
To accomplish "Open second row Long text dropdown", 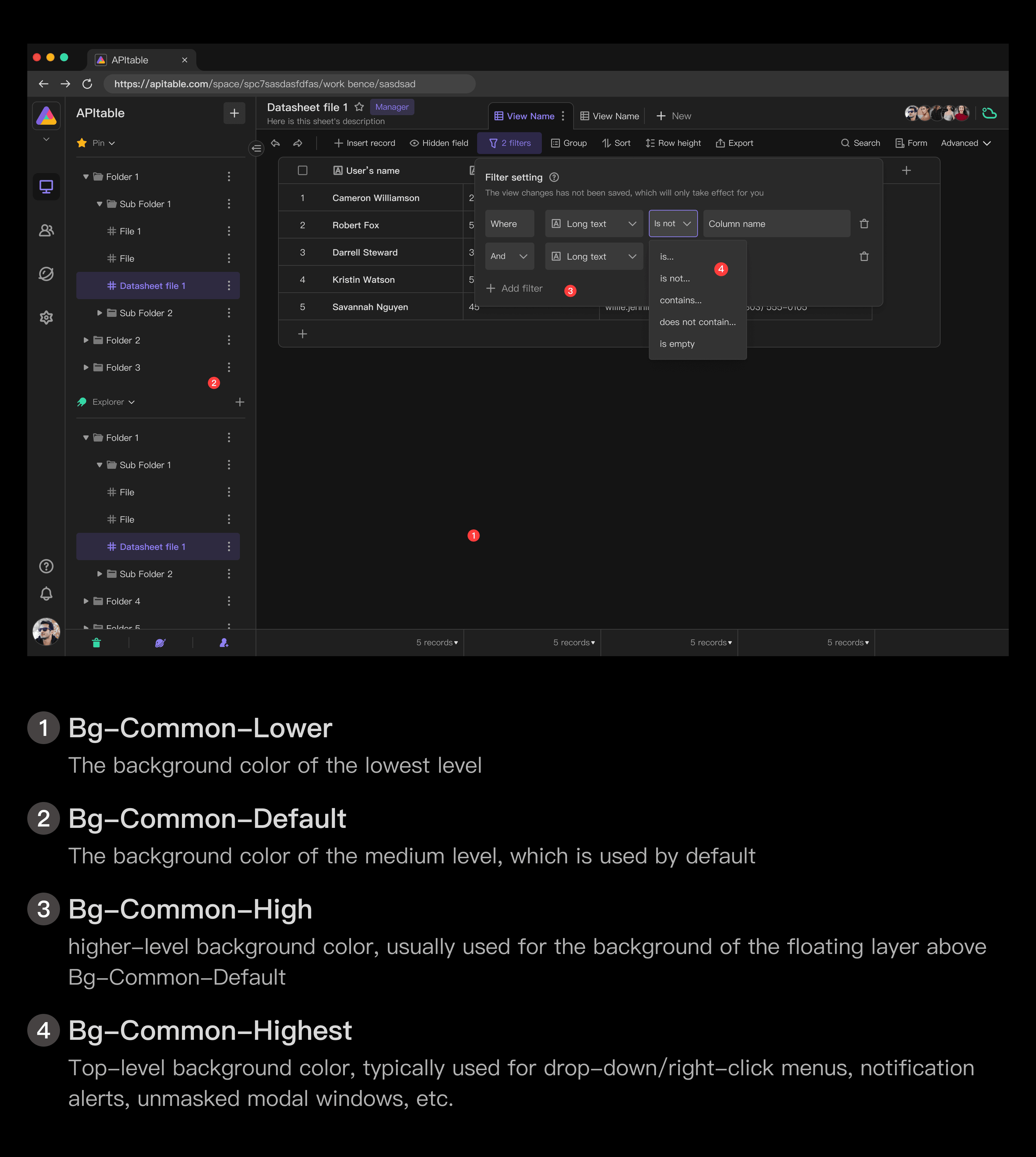I will point(594,257).
